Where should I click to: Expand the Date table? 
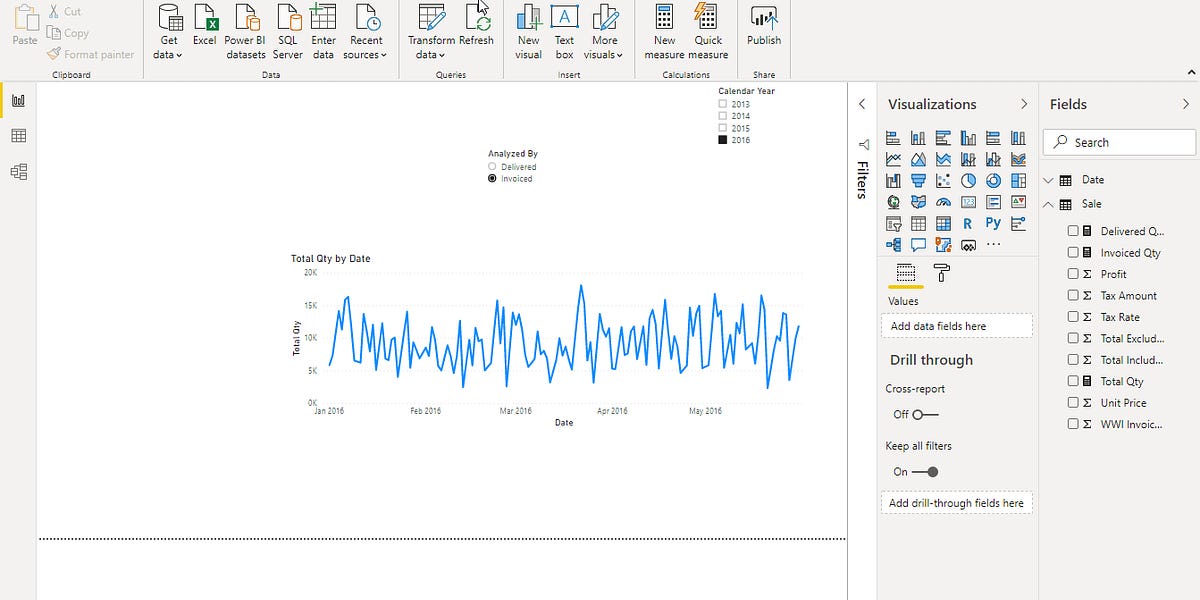click(x=1048, y=179)
